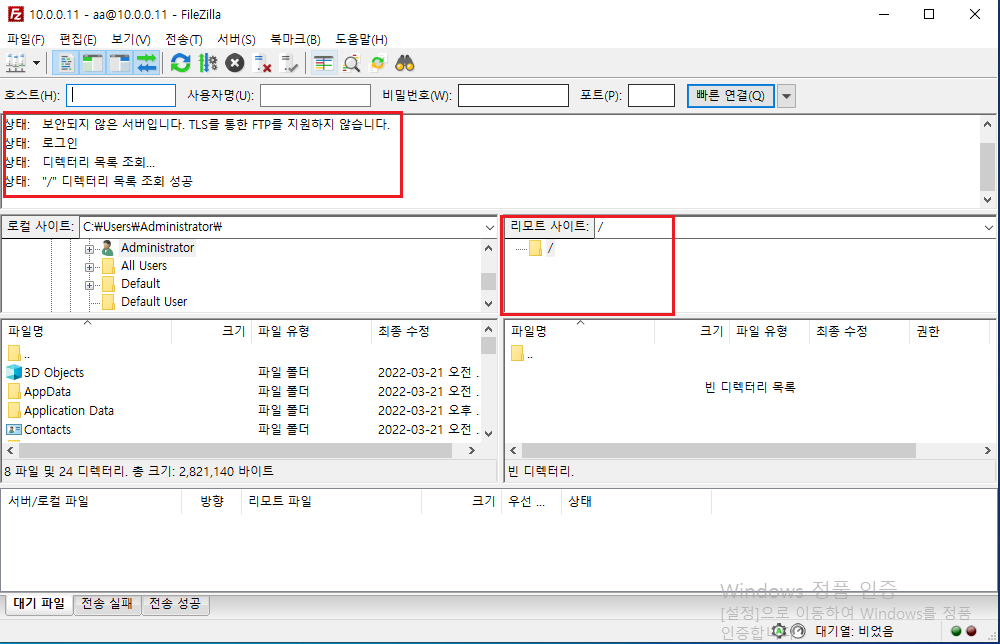Open 서버(S) menu
Screen dimensions: 1000x644
tap(236, 40)
